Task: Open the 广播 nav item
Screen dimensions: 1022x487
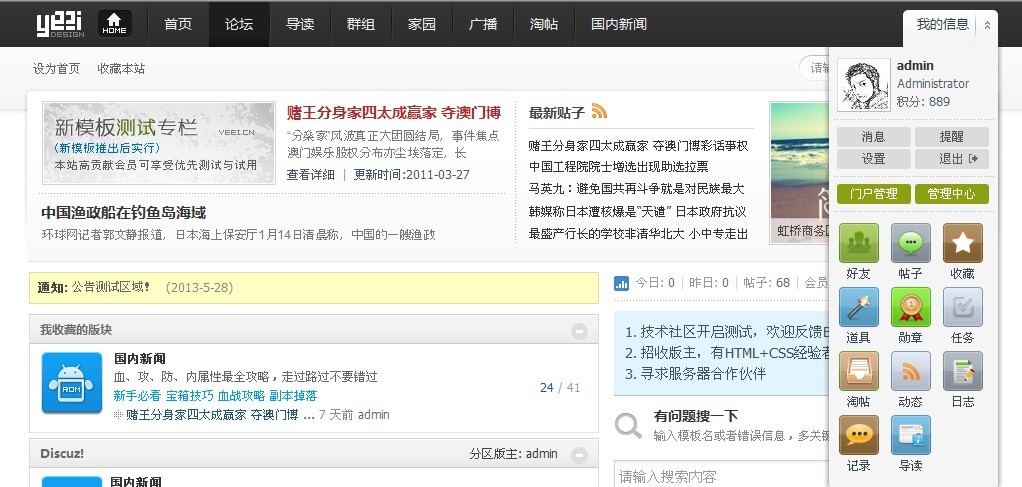Action: (x=483, y=24)
